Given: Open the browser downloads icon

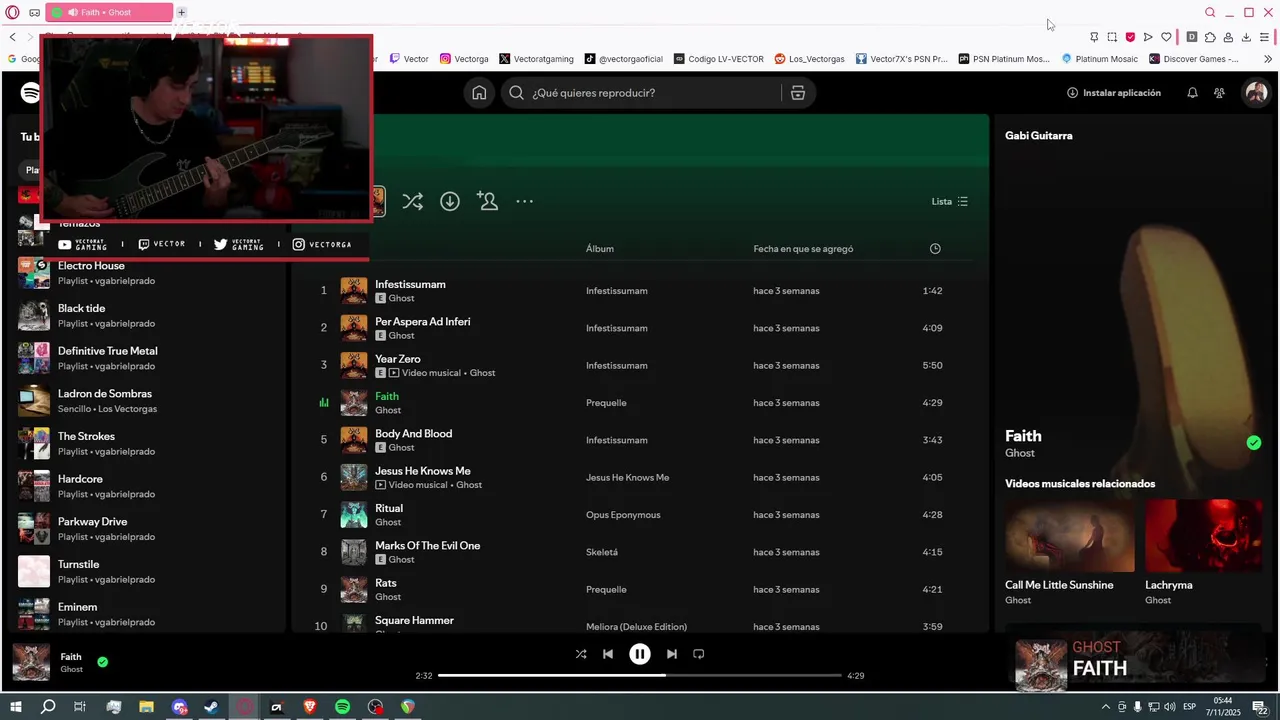Looking at the screenshot, I should tap(1246, 37).
